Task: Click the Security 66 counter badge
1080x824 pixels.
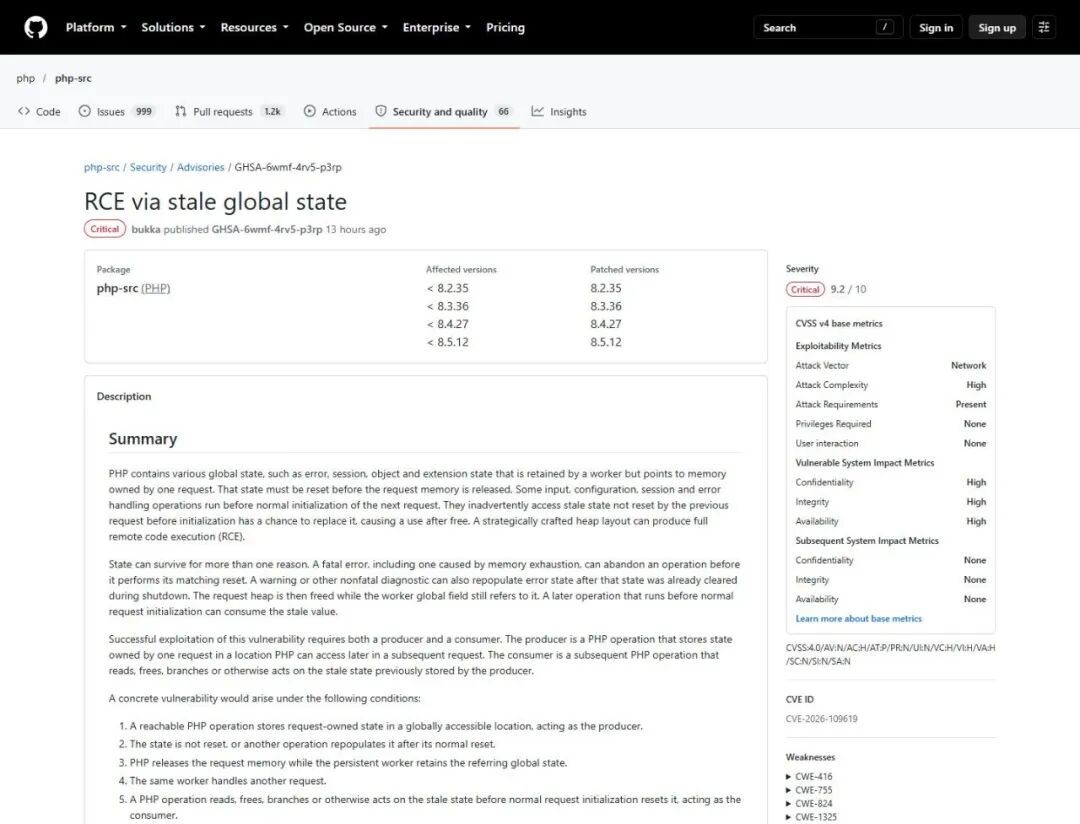Action: [x=503, y=111]
